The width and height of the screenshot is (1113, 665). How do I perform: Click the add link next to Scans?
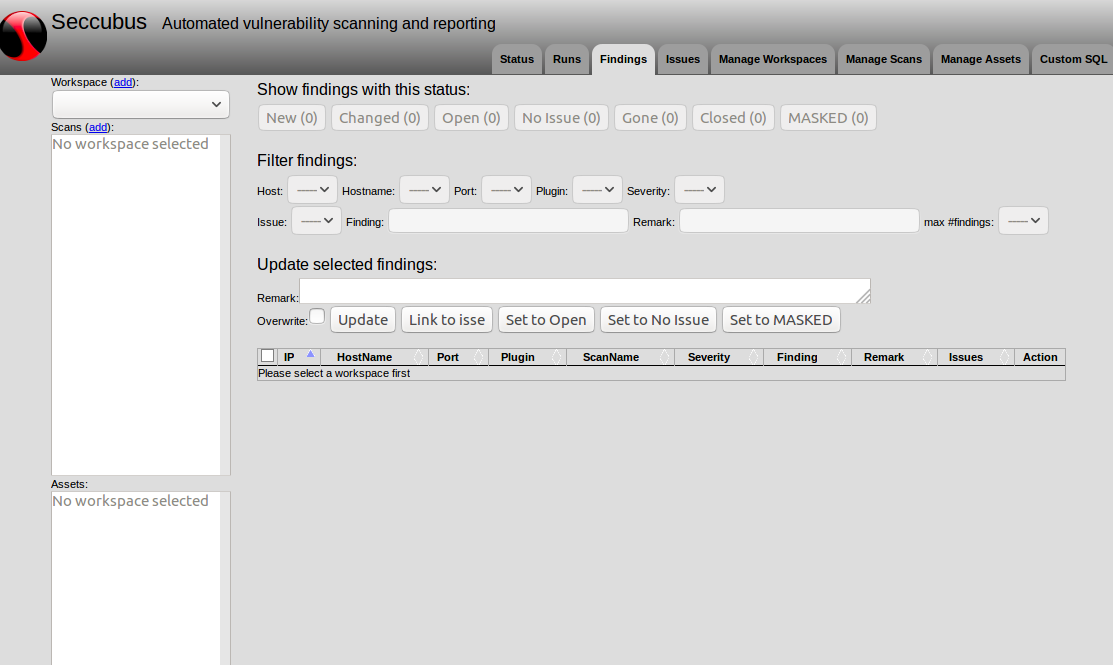click(x=97, y=127)
